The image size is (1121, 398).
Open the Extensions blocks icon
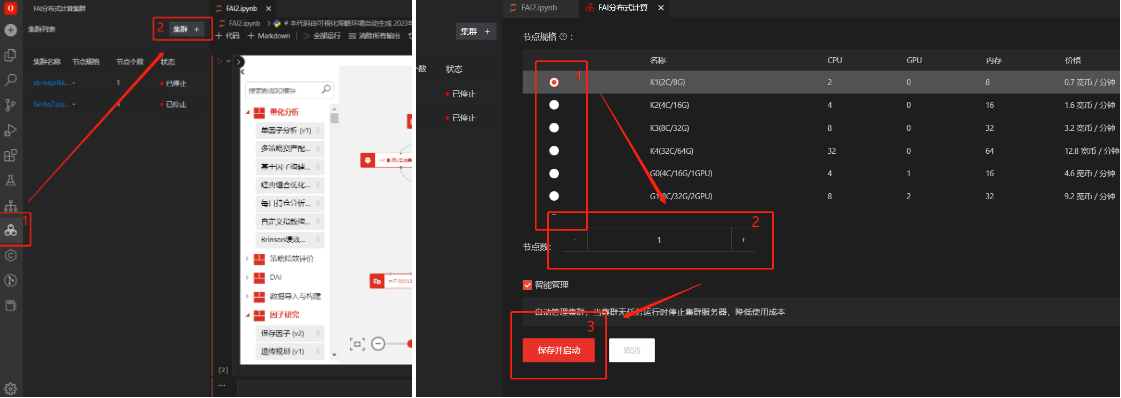click(10, 155)
